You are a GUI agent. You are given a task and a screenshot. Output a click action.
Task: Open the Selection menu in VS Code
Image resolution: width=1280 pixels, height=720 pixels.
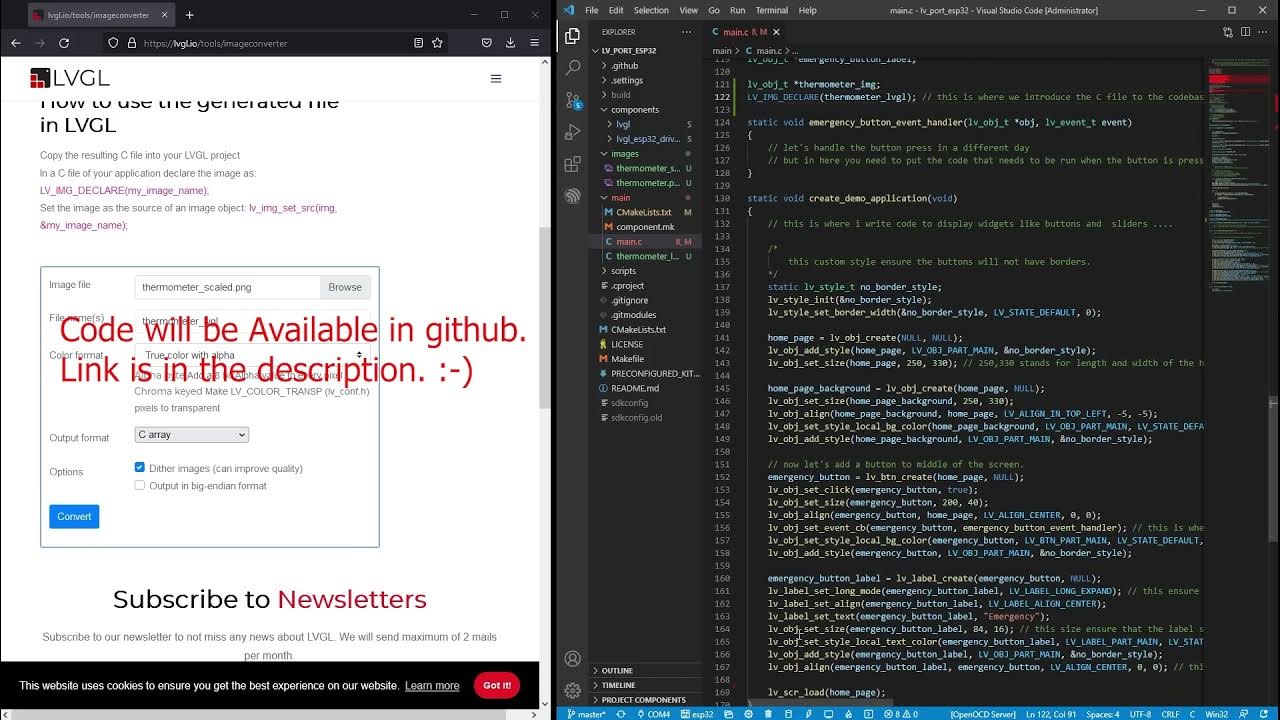651,10
